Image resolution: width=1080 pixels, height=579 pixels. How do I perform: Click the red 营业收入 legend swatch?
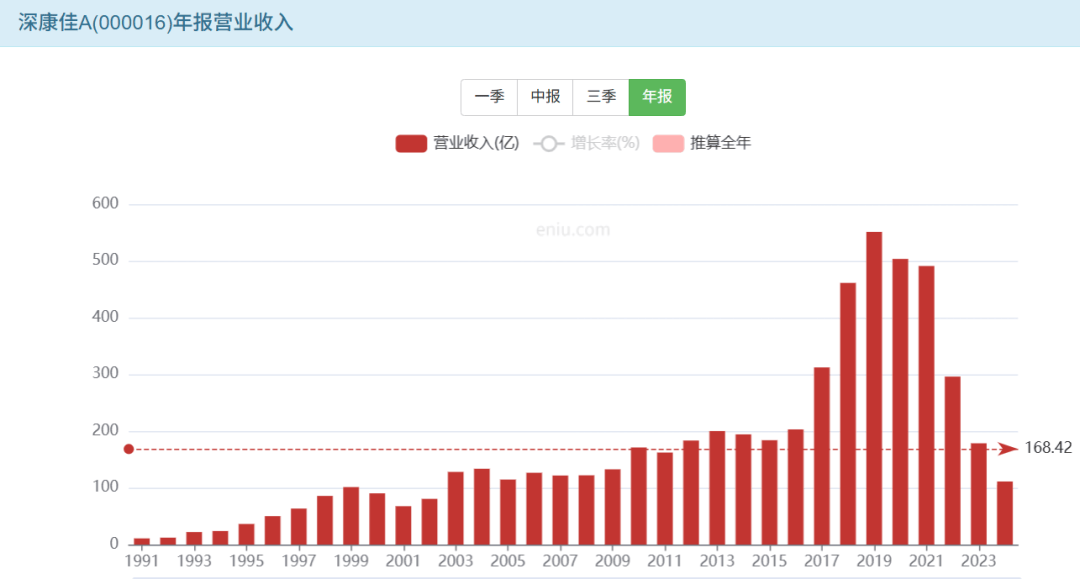[x=411, y=143]
